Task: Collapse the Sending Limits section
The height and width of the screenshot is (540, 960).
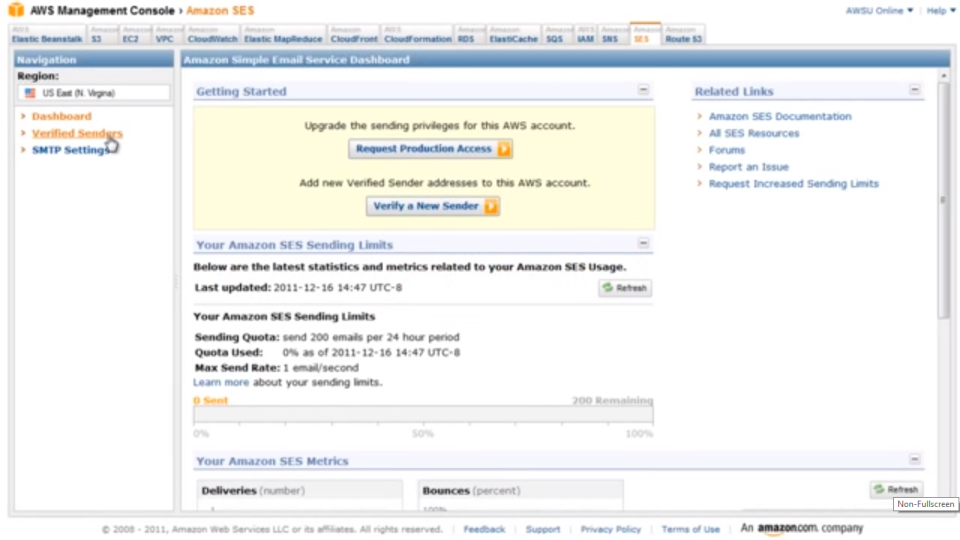Action: point(643,244)
